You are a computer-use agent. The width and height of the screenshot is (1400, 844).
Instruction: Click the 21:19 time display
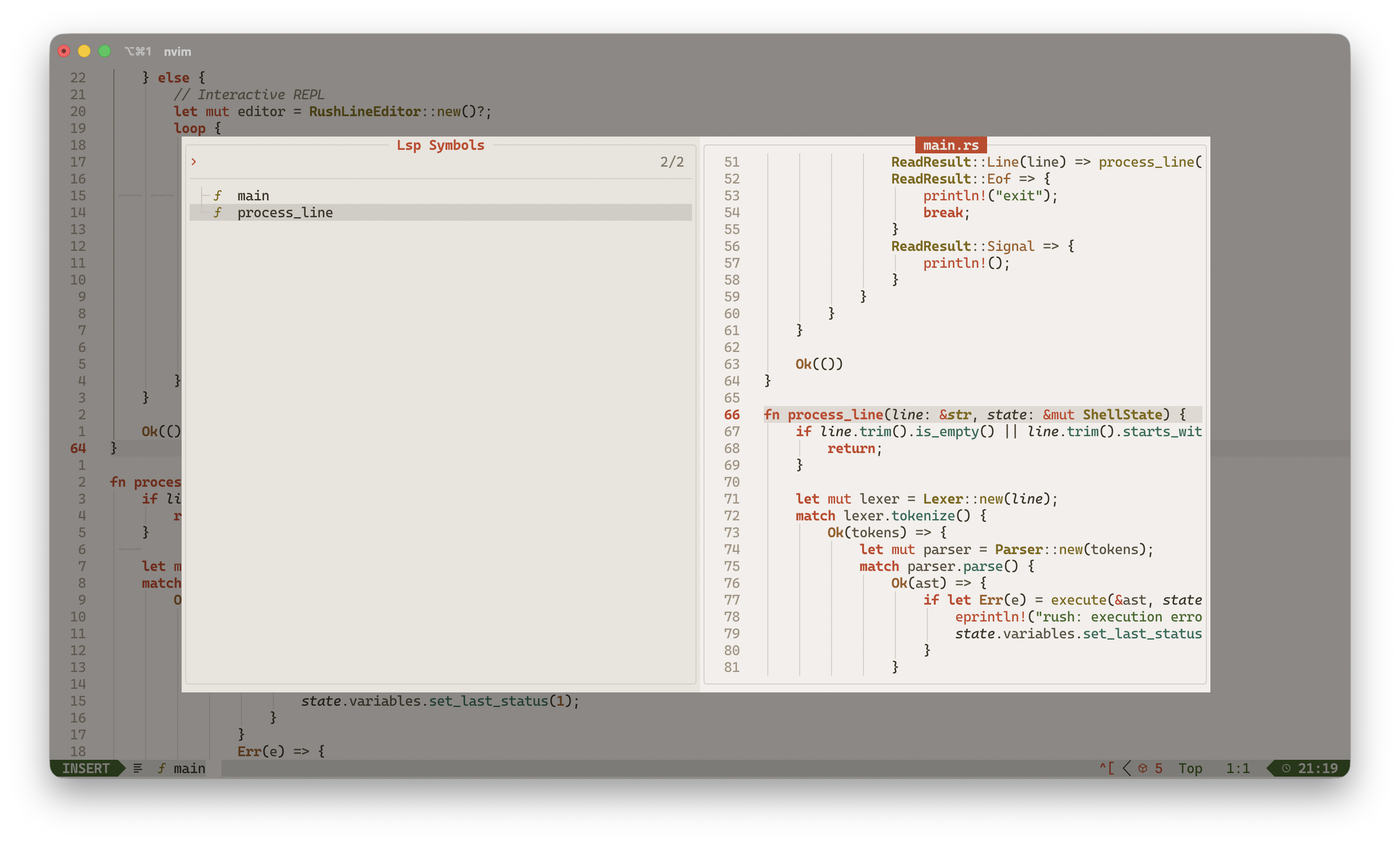1318,768
